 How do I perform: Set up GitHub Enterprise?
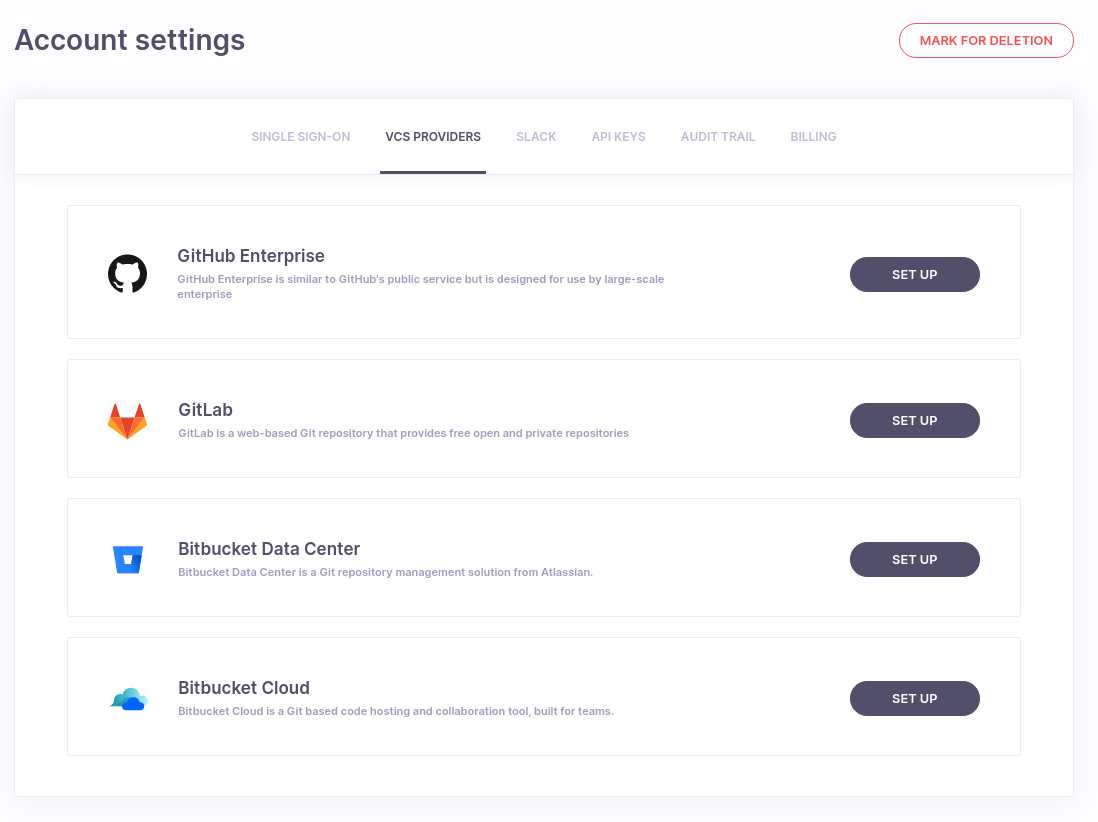click(x=914, y=274)
